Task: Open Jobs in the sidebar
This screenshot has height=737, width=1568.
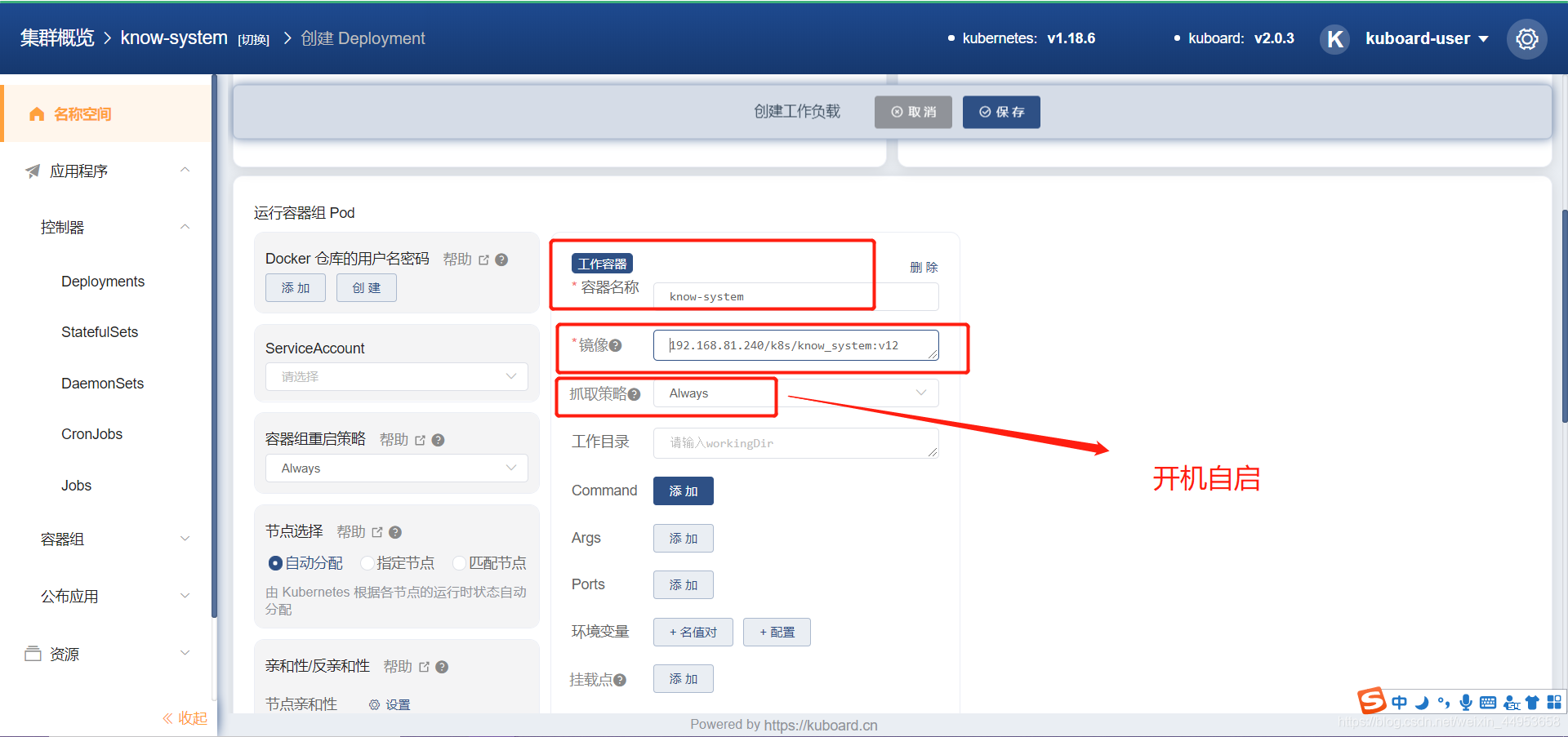Action: [76, 486]
